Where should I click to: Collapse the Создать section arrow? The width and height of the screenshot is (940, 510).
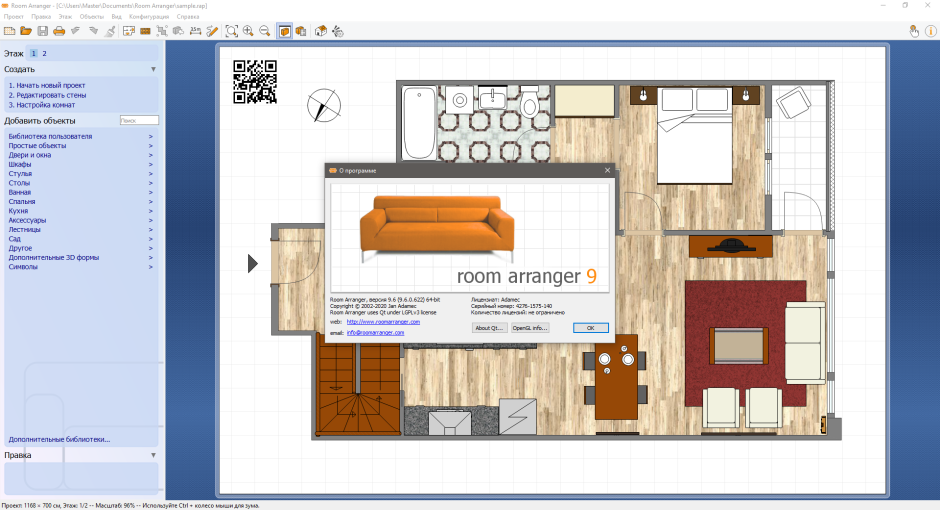pos(153,70)
